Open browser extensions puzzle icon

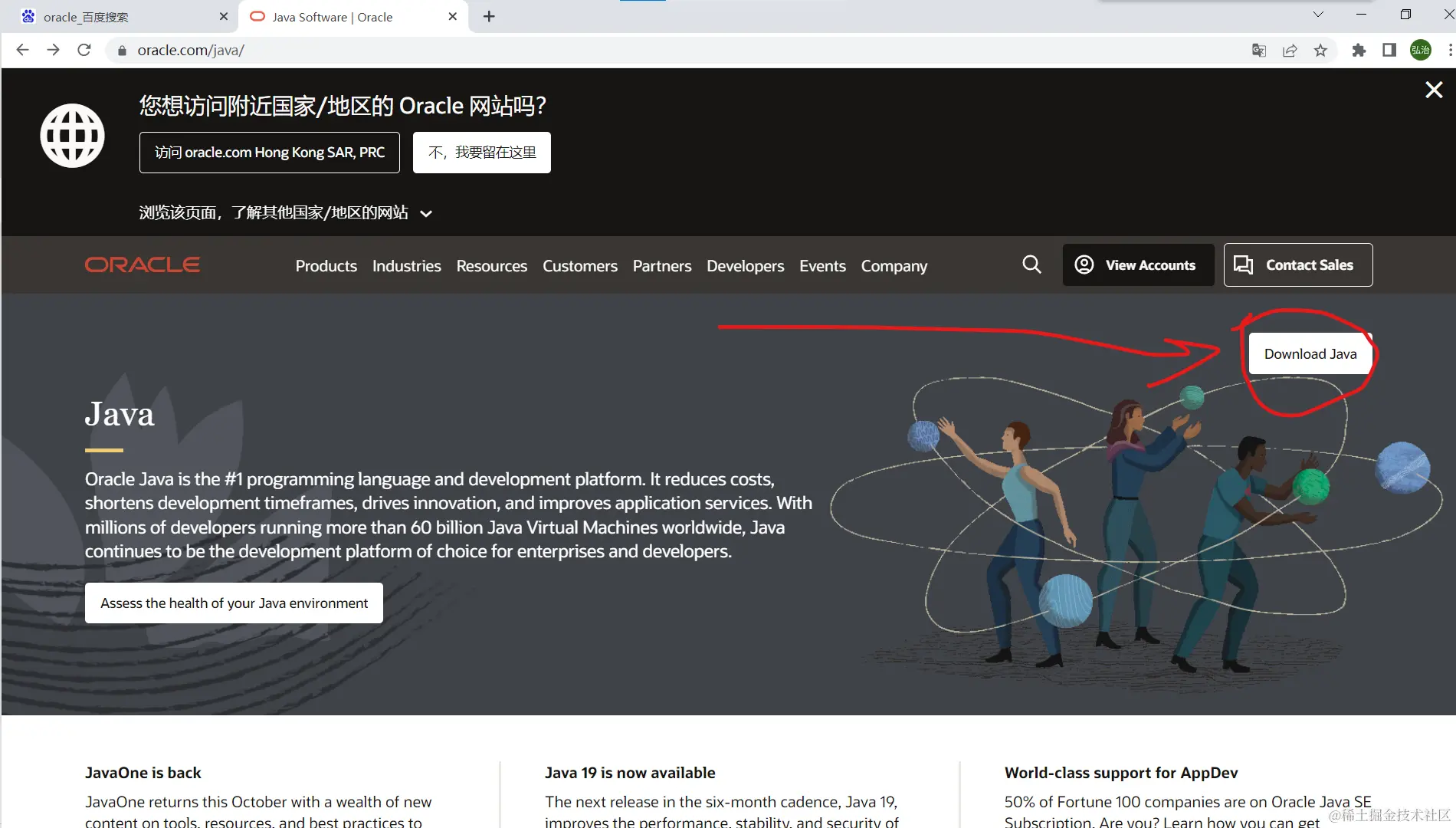(1359, 51)
